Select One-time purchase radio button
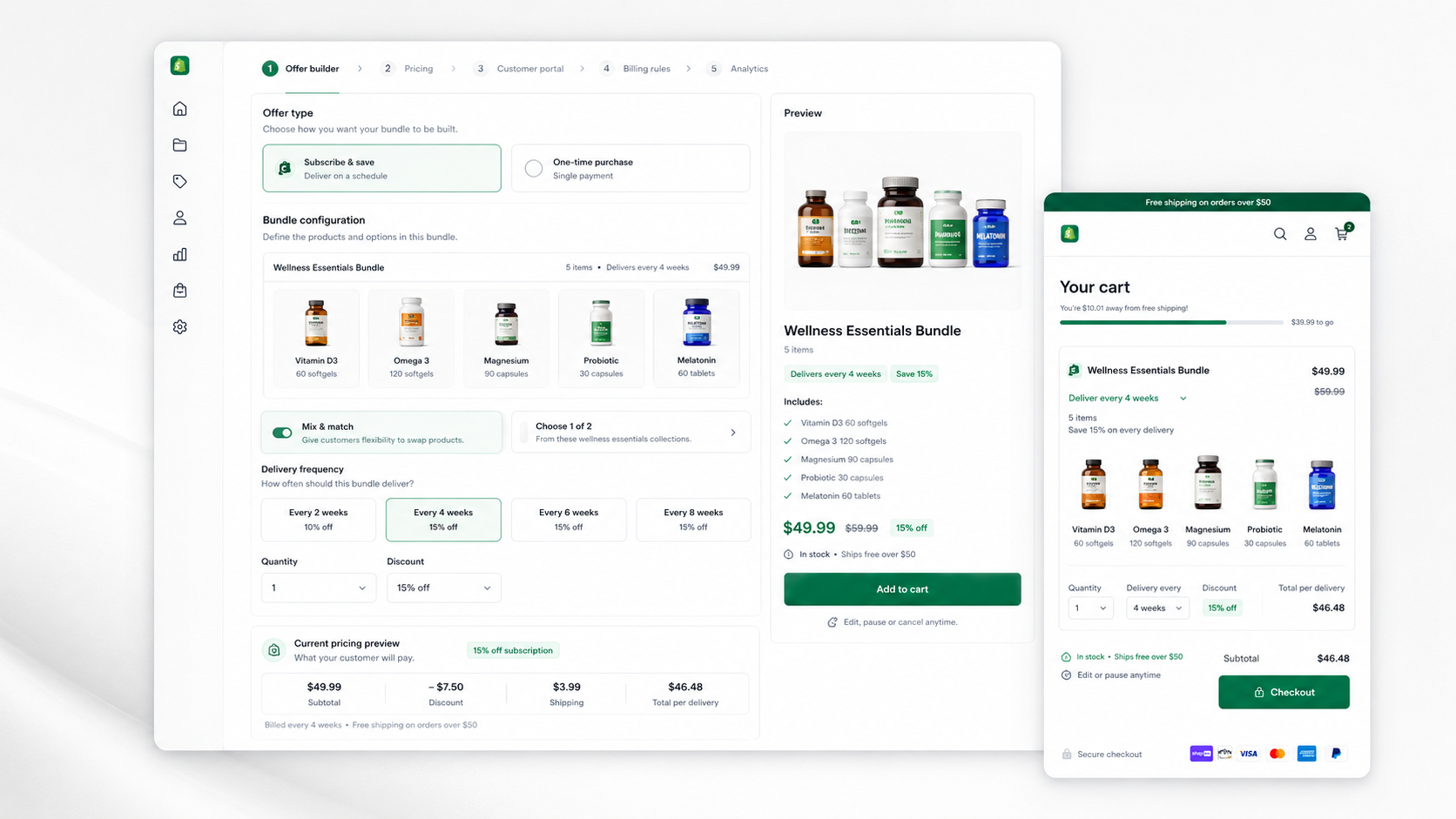 click(534, 168)
